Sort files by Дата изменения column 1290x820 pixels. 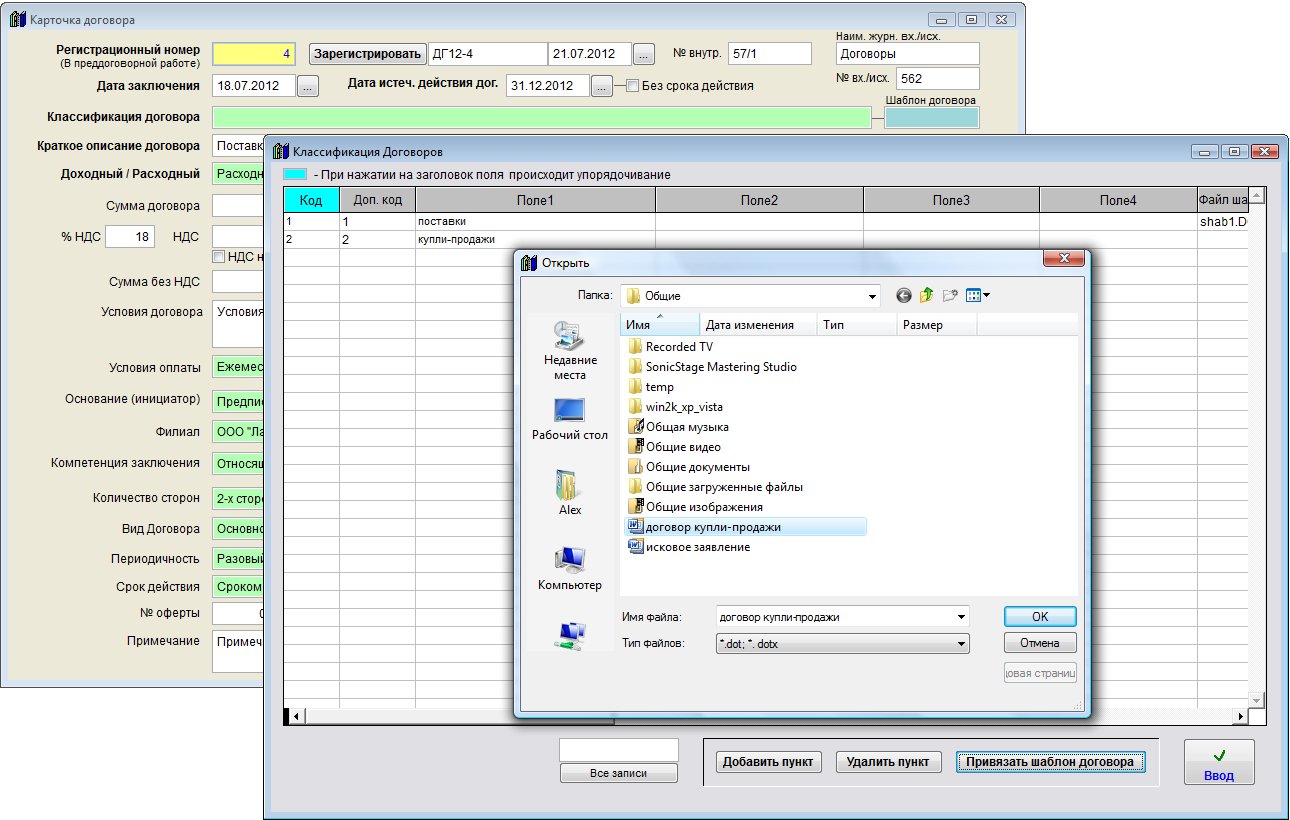[x=750, y=325]
